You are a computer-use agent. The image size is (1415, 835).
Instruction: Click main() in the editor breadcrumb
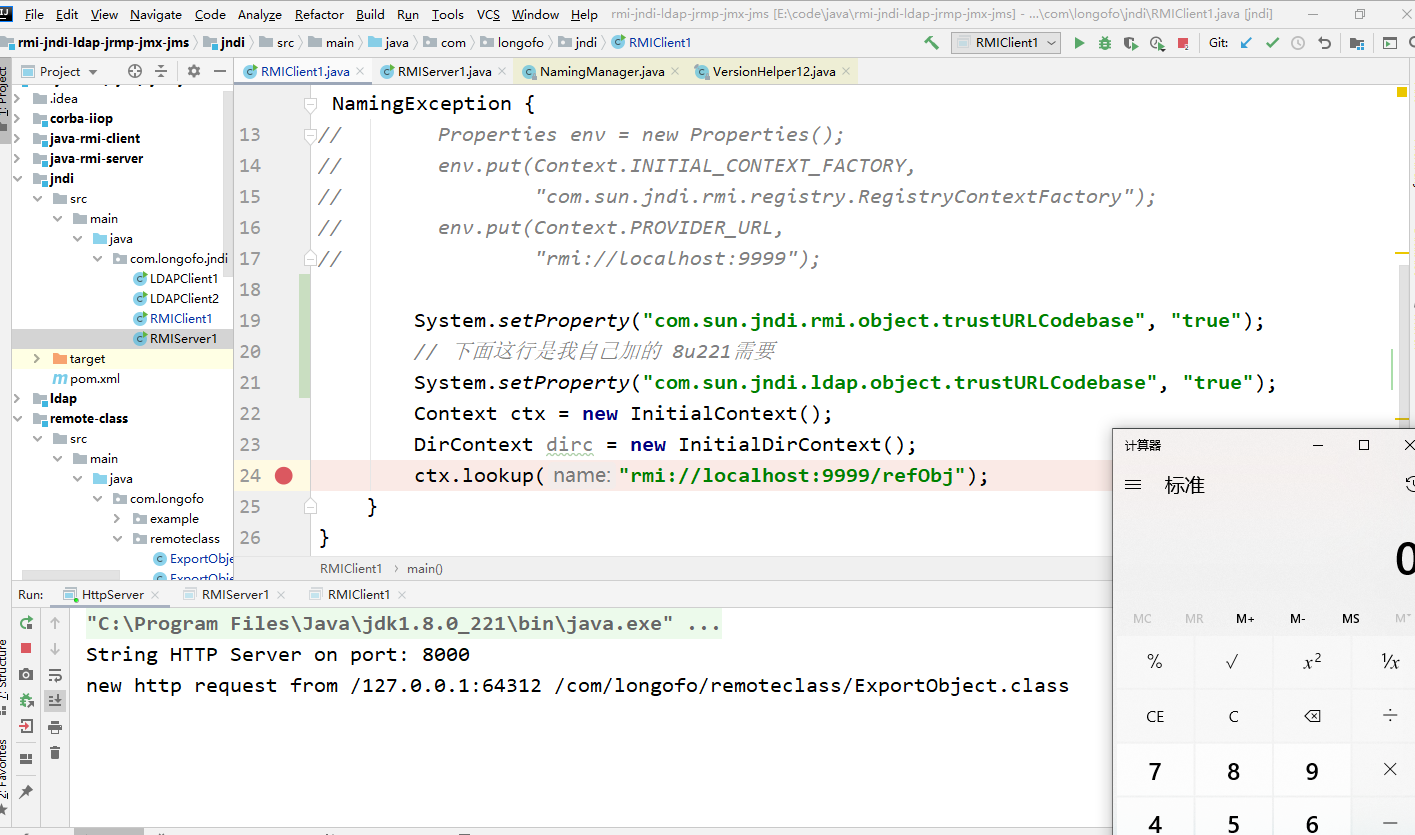click(x=424, y=568)
